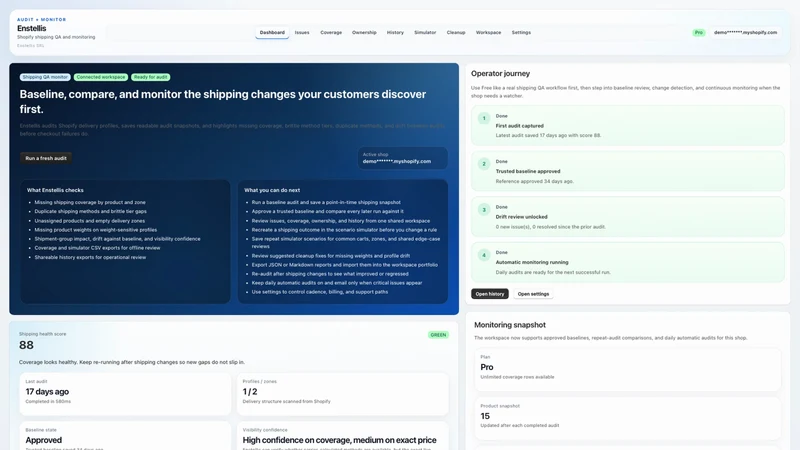This screenshot has height=450, width=800.
Task: Open history from Operator journey
Action: (490, 294)
